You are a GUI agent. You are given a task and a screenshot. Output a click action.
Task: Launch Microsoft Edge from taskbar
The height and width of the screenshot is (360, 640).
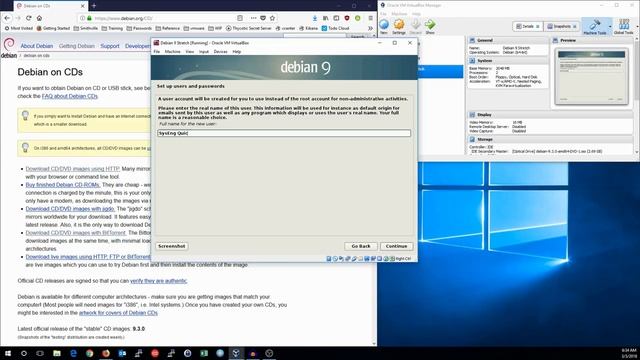tap(73, 353)
